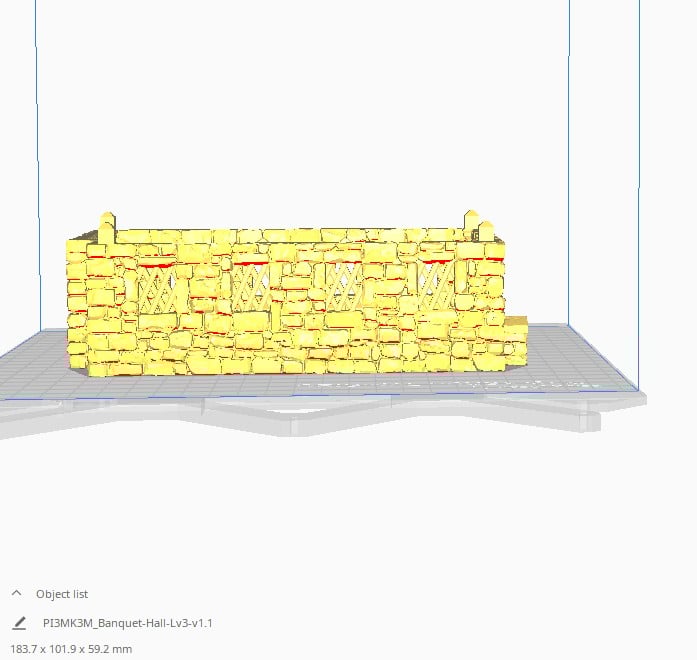This screenshot has height=660, width=697.
Task: Click the leftmost lattice window on model
Action: pos(159,290)
